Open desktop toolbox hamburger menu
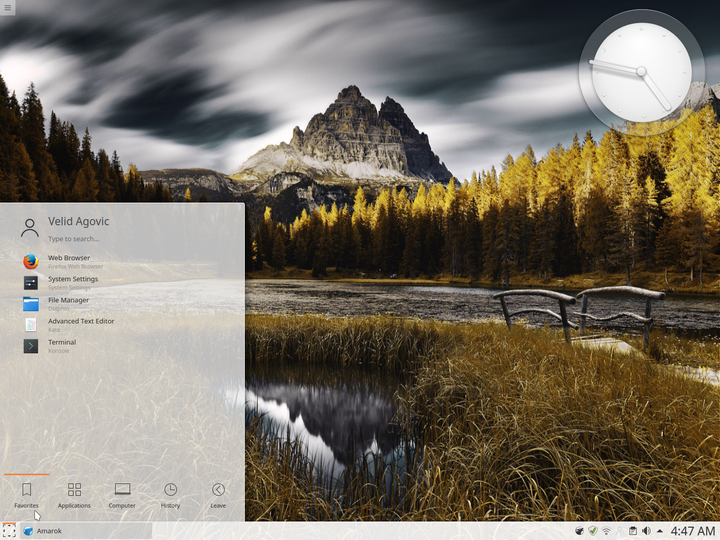Viewport: 720px width, 540px height. pyautogui.click(x=7, y=7)
